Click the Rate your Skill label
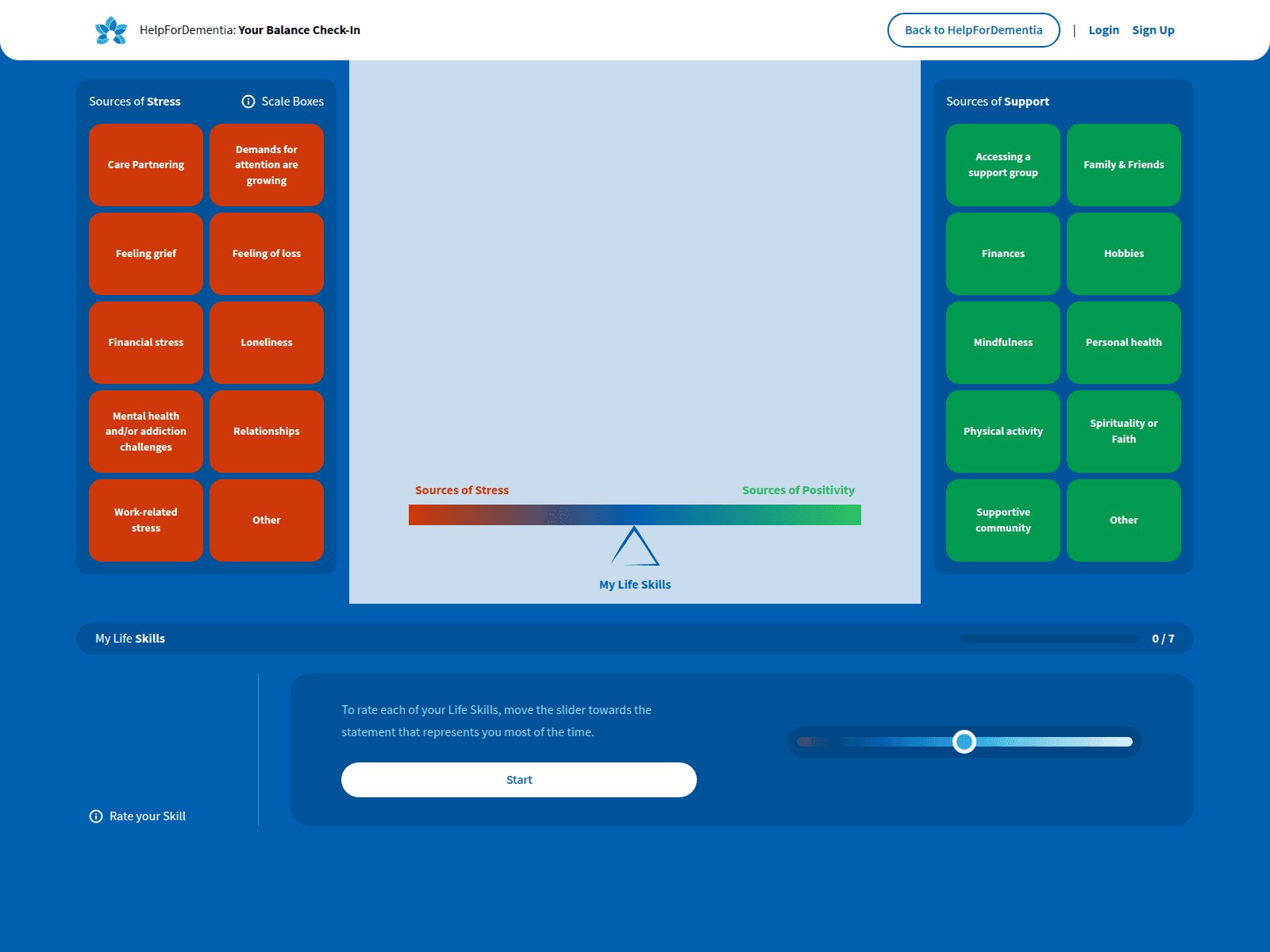 coord(148,816)
